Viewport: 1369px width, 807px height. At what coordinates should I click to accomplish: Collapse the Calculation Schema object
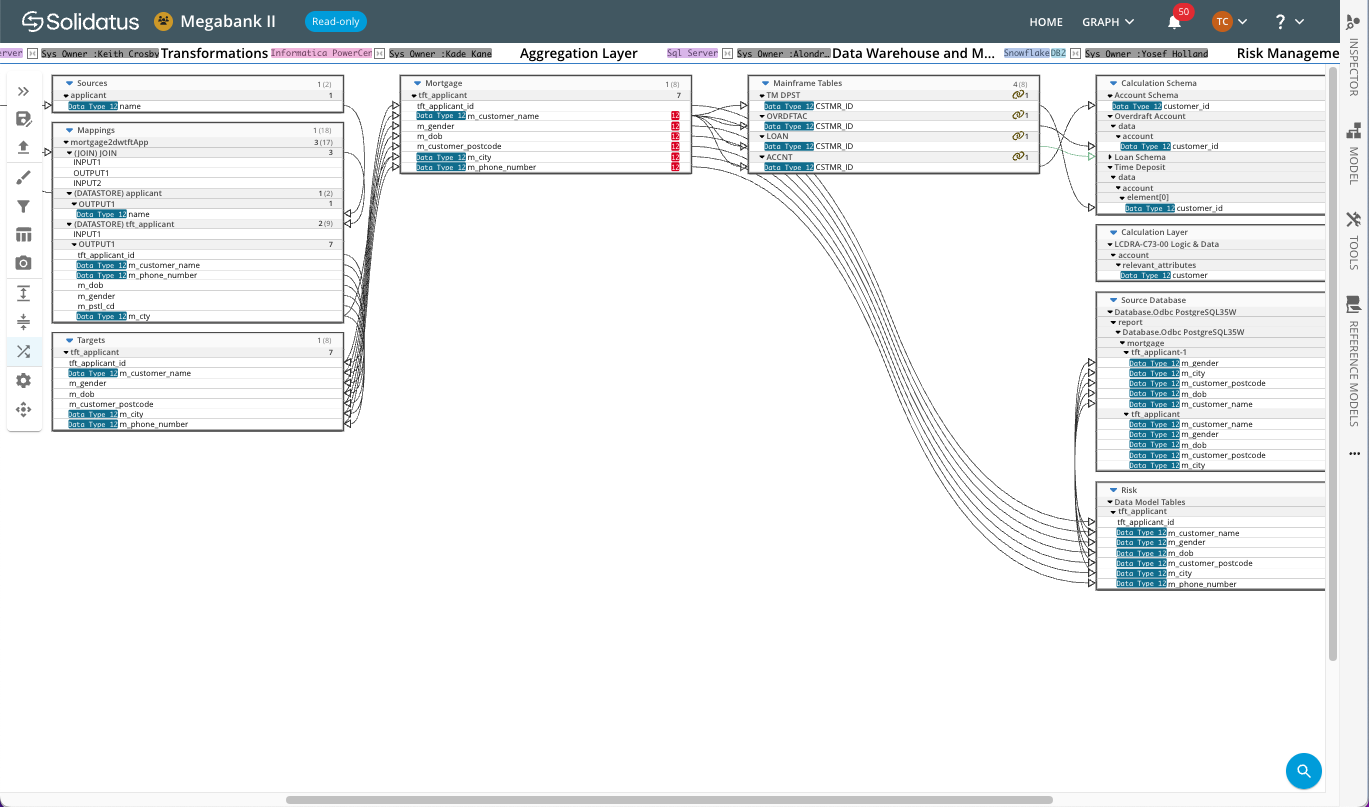coord(1113,83)
